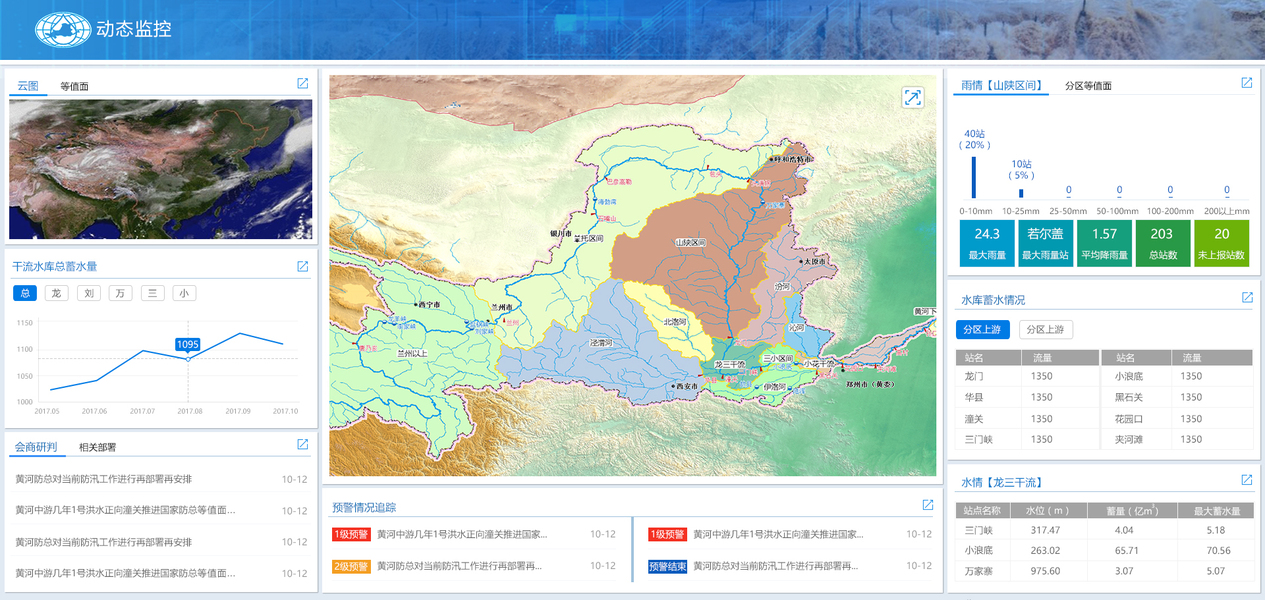Open the 云图 panel in a new window
This screenshot has height=600, width=1265.
point(303,84)
